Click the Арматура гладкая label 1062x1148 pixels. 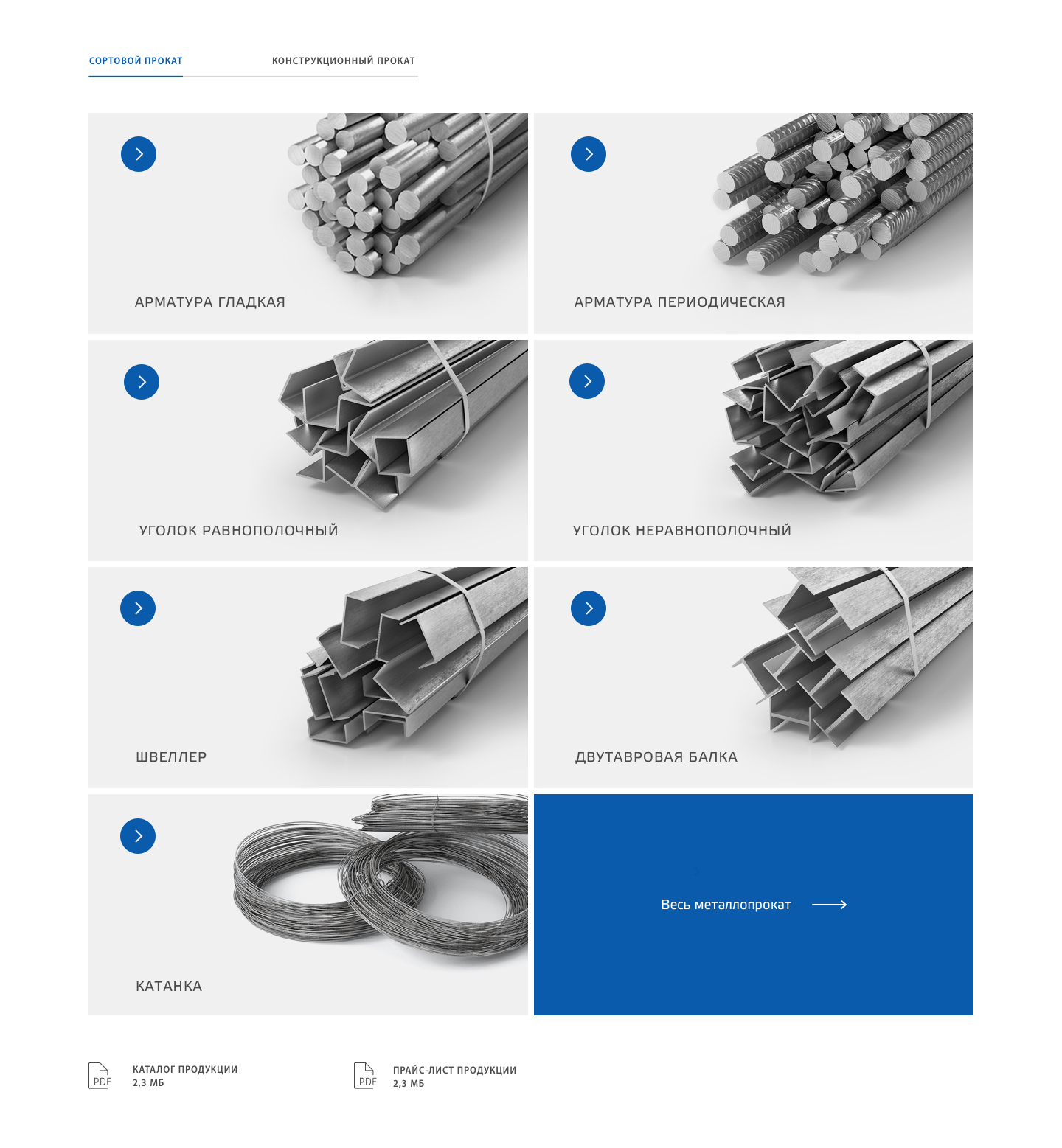(210, 302)
